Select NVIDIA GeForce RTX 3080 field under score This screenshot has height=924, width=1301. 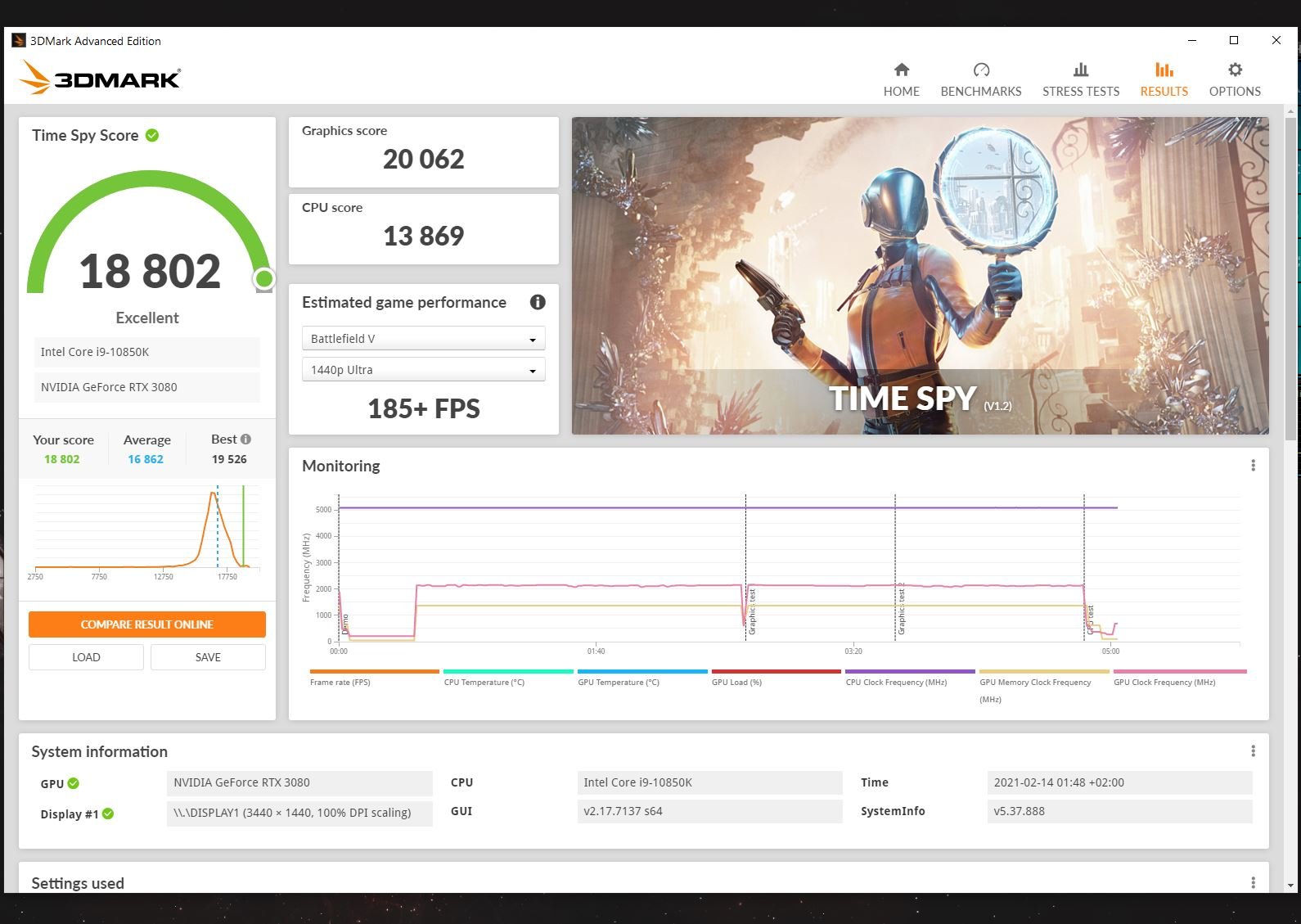(147, 387)
